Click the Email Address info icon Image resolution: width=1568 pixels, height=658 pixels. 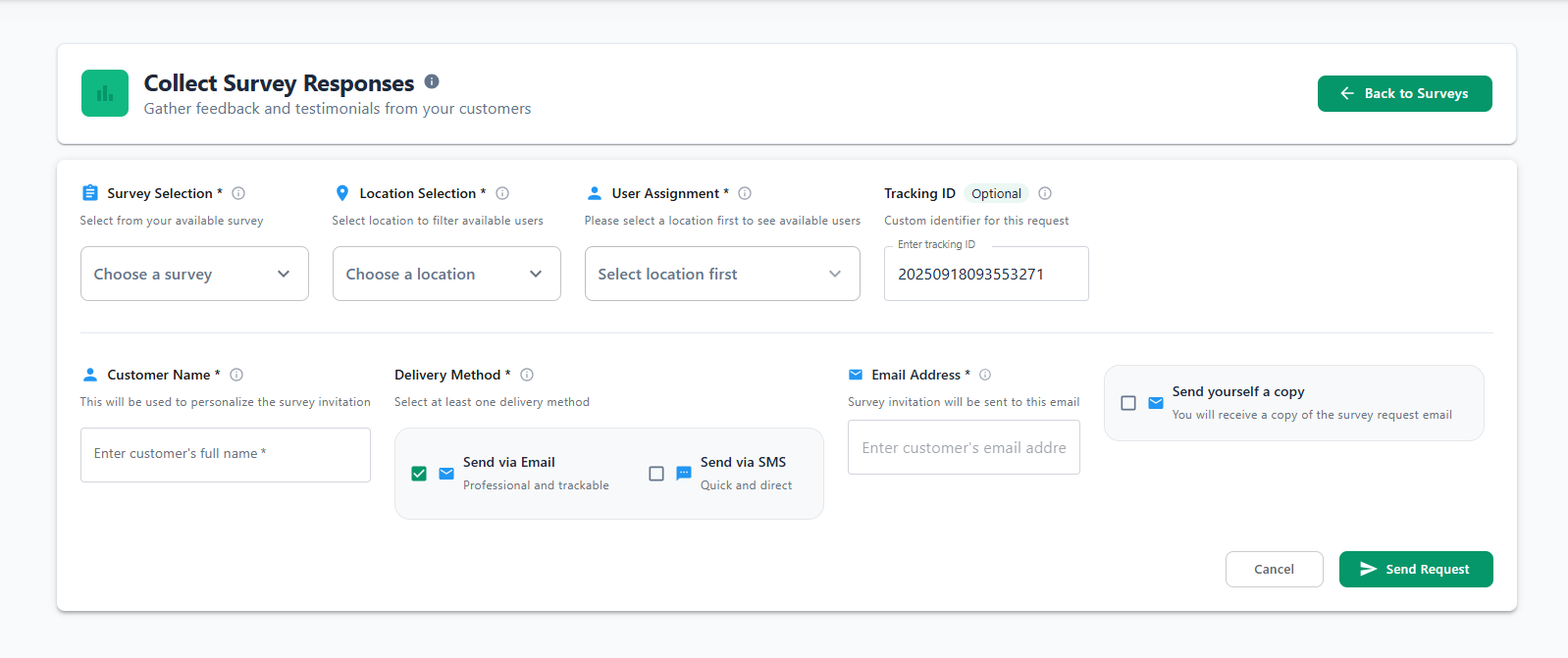coord(985,375)
